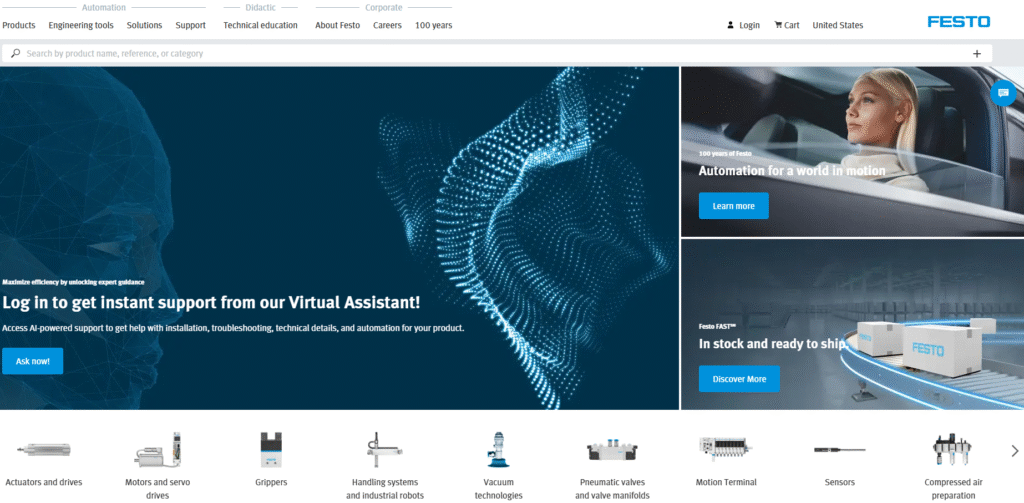Open the chat bubble icon

[x=1003, y=93]
